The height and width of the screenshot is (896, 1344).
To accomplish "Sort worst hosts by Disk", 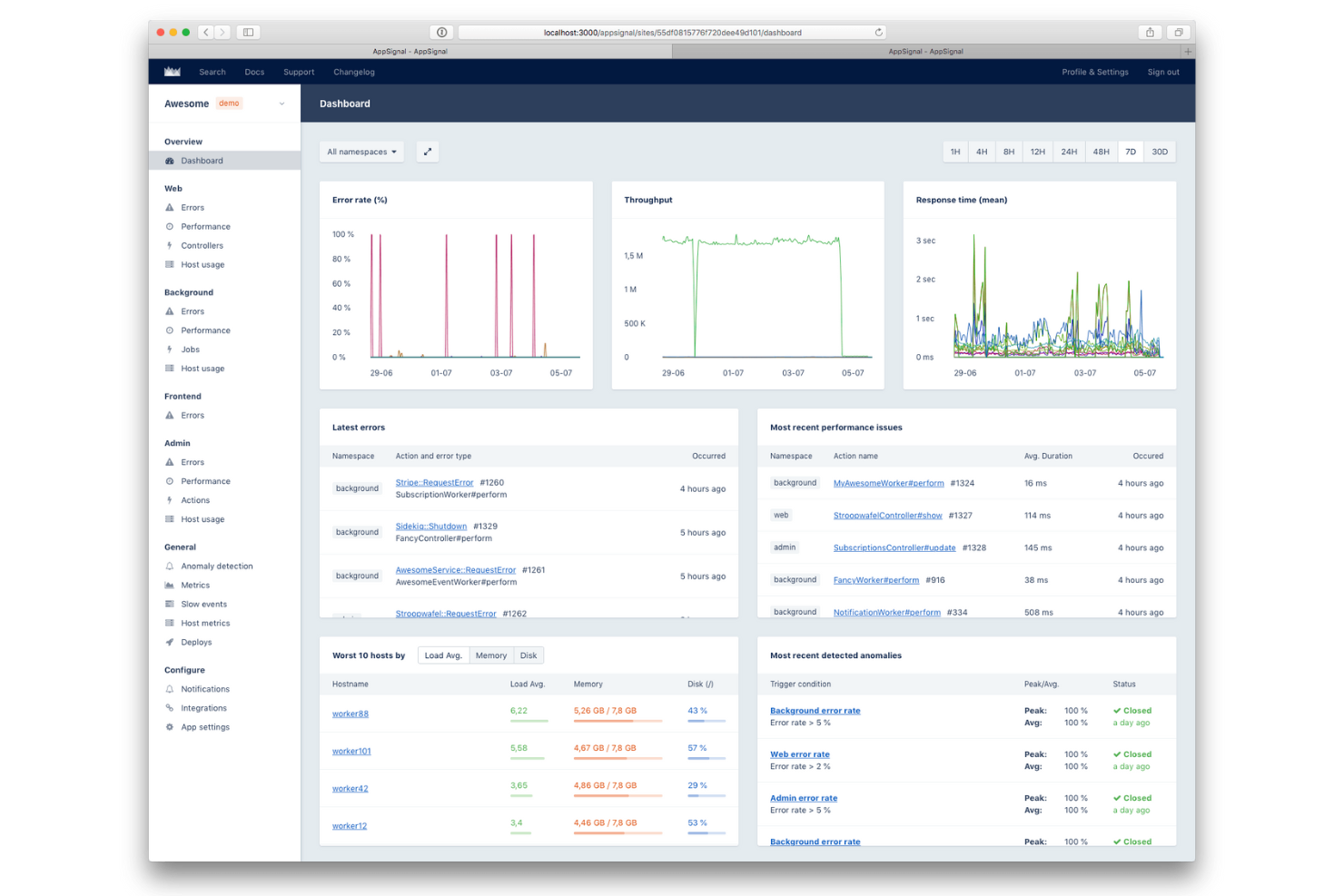I will click(x=529, y=655).
